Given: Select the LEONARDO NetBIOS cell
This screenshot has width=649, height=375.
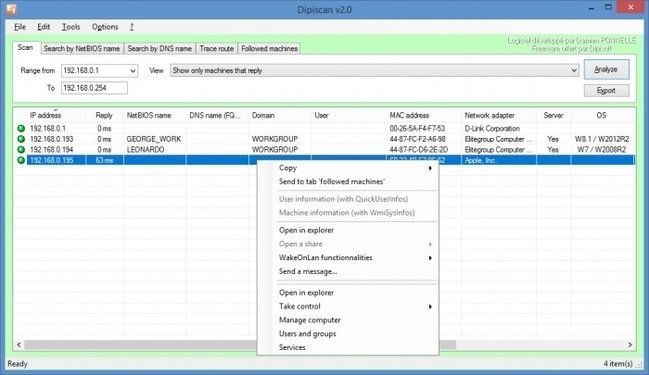Looking at the screenshot, I should 145,149.
